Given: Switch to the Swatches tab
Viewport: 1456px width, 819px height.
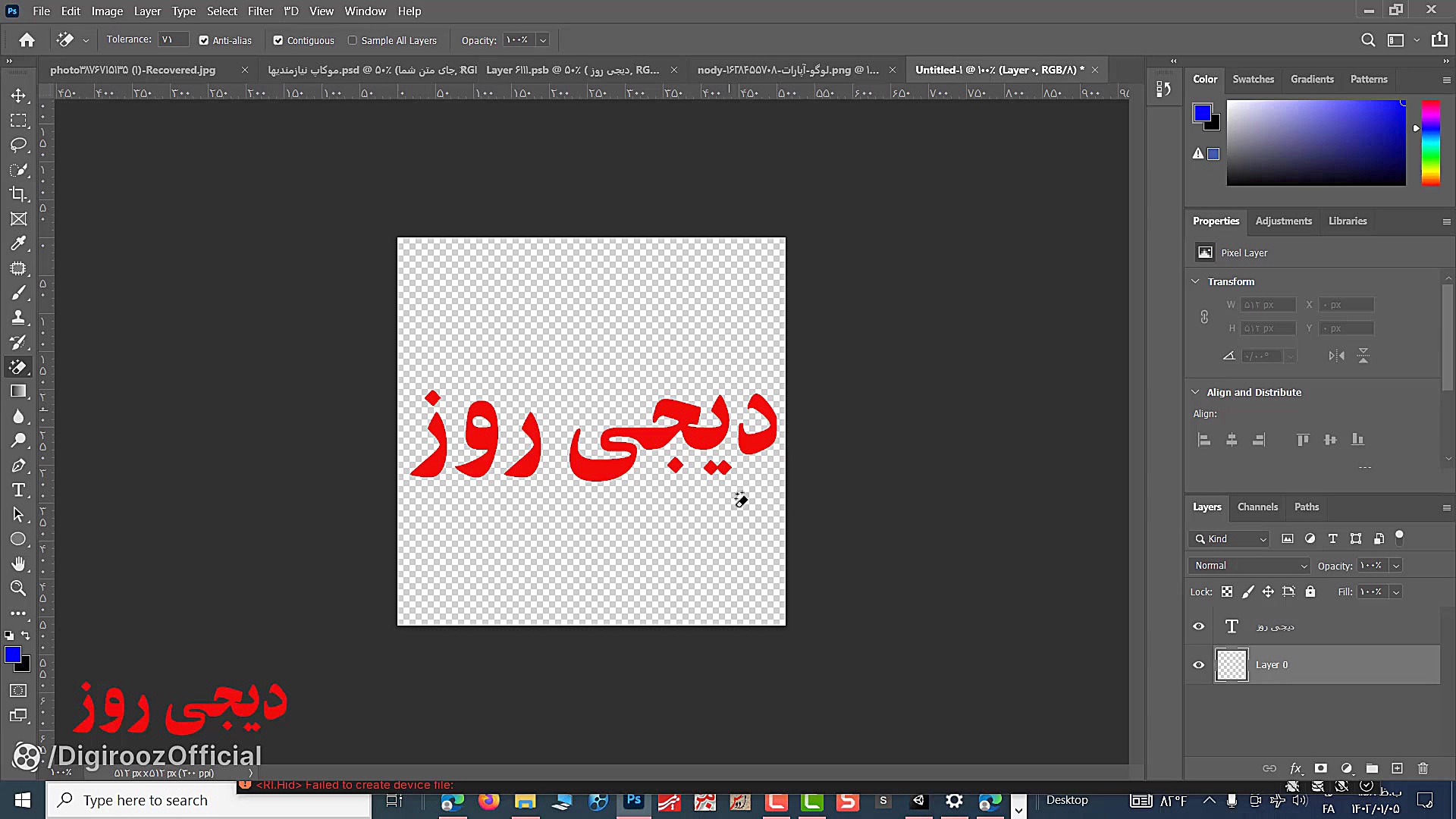Looking at the screenshot, I should coord(1253,79).
